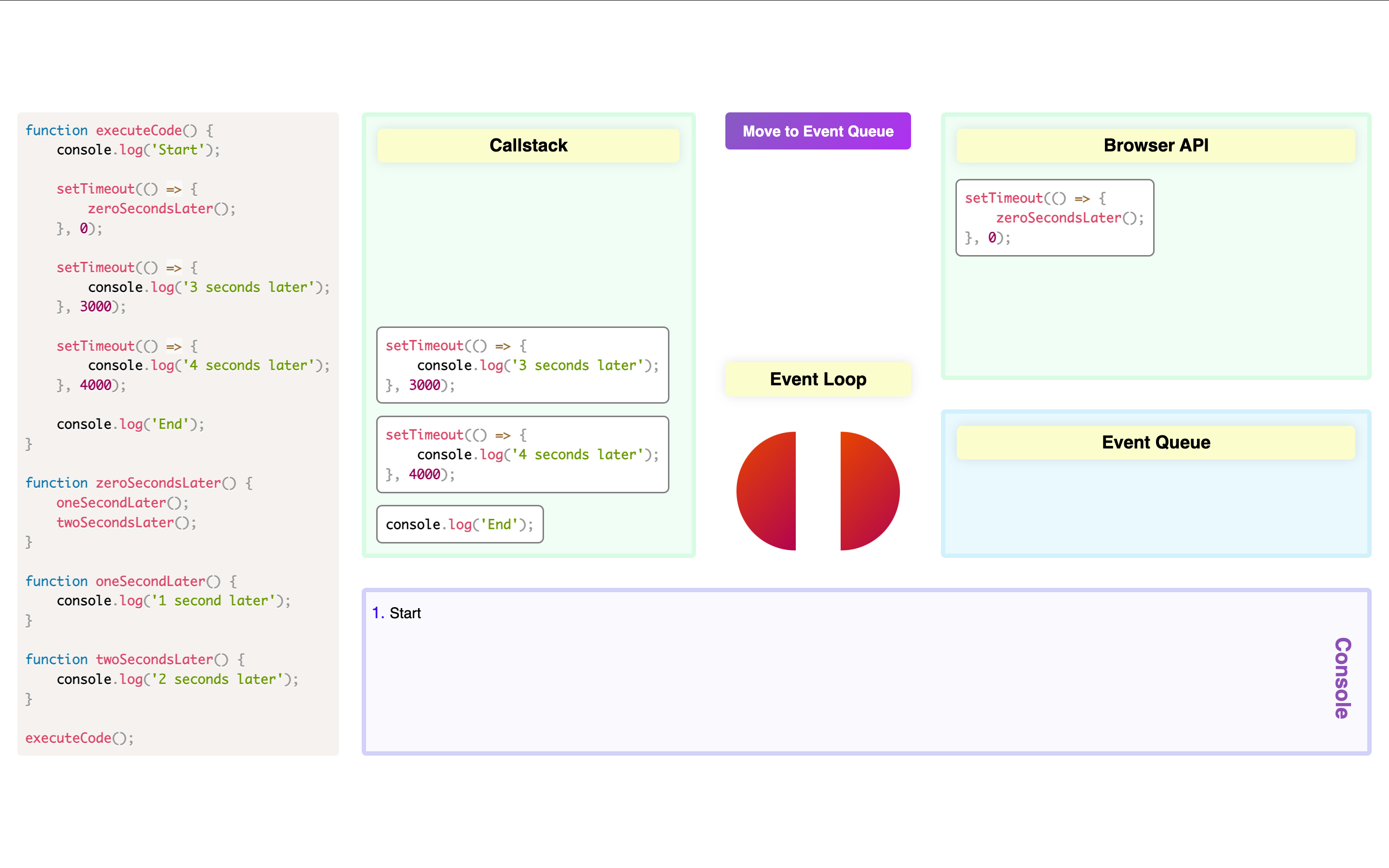Select the '3 seconds later' setTimeout callstack block
1389x868 pixels.
coord(522,365)
